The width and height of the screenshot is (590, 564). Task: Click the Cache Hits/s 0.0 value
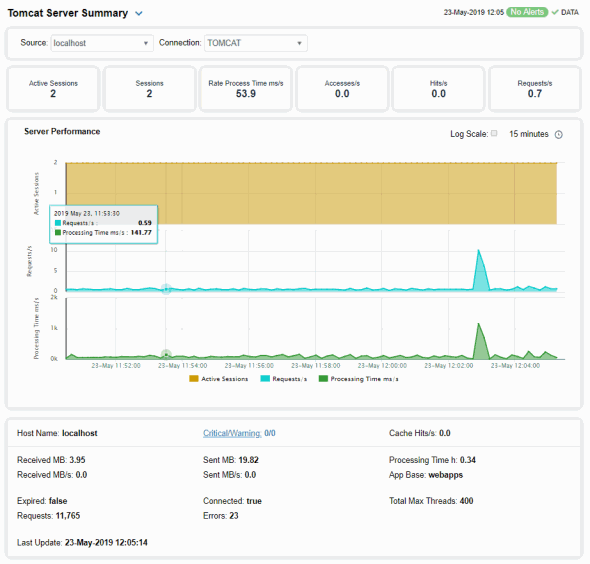(x=445, y=433)
